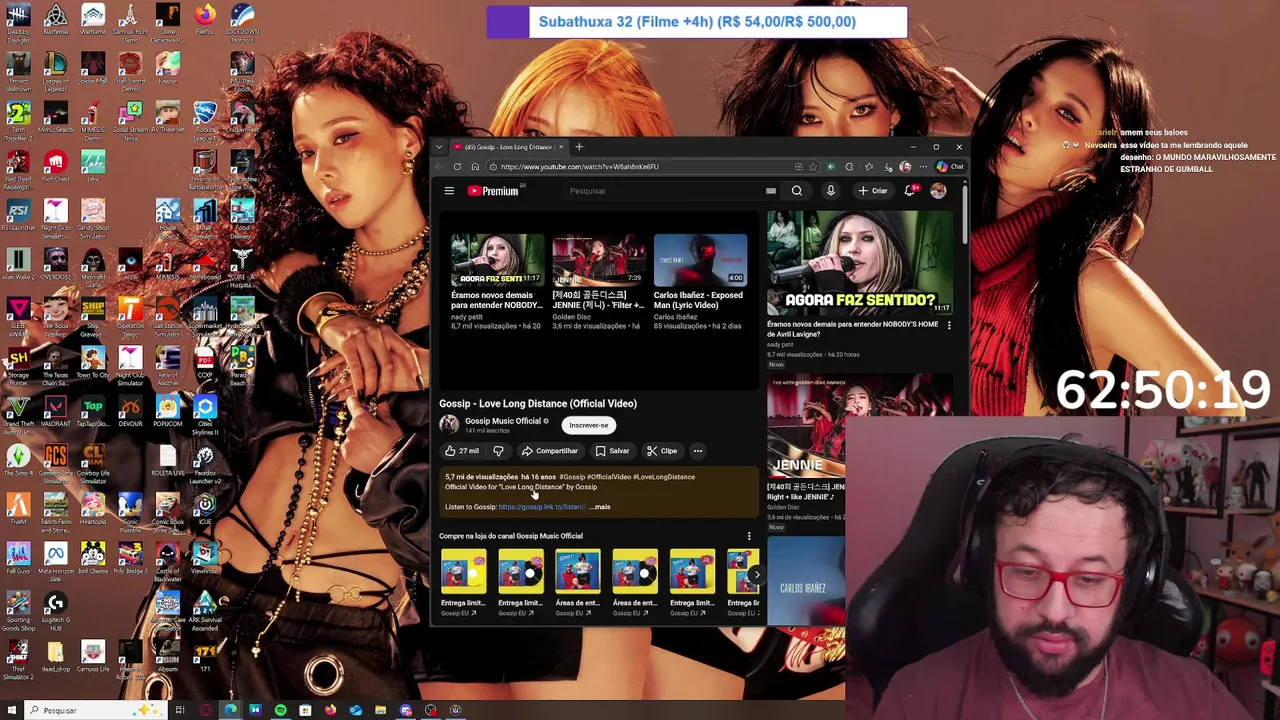1280x720 pixels.
Task: Open options menu for NOBODY'S HOME sidebar video
Action: coord(949,325)
